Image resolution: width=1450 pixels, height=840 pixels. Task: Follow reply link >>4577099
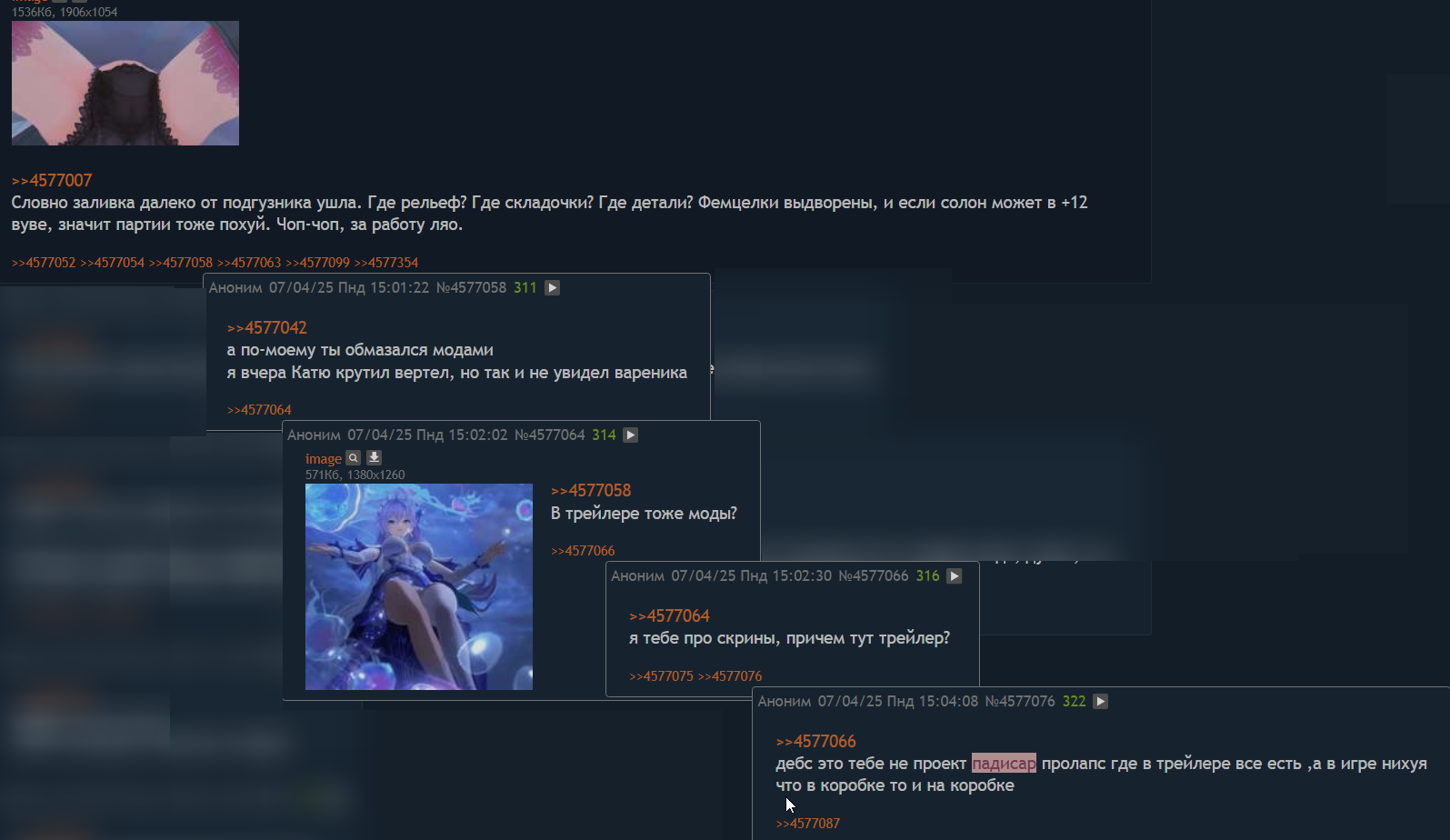(x=317, y=263)
